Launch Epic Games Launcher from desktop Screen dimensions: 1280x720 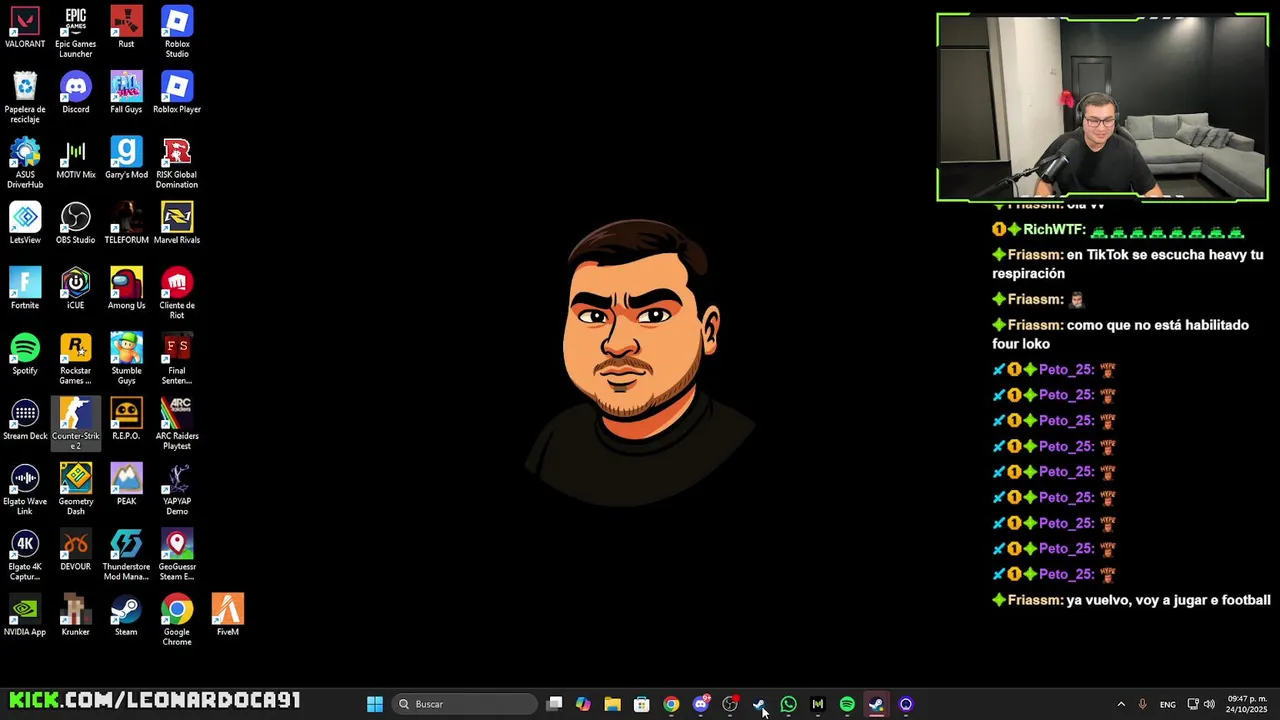(76, 32)
